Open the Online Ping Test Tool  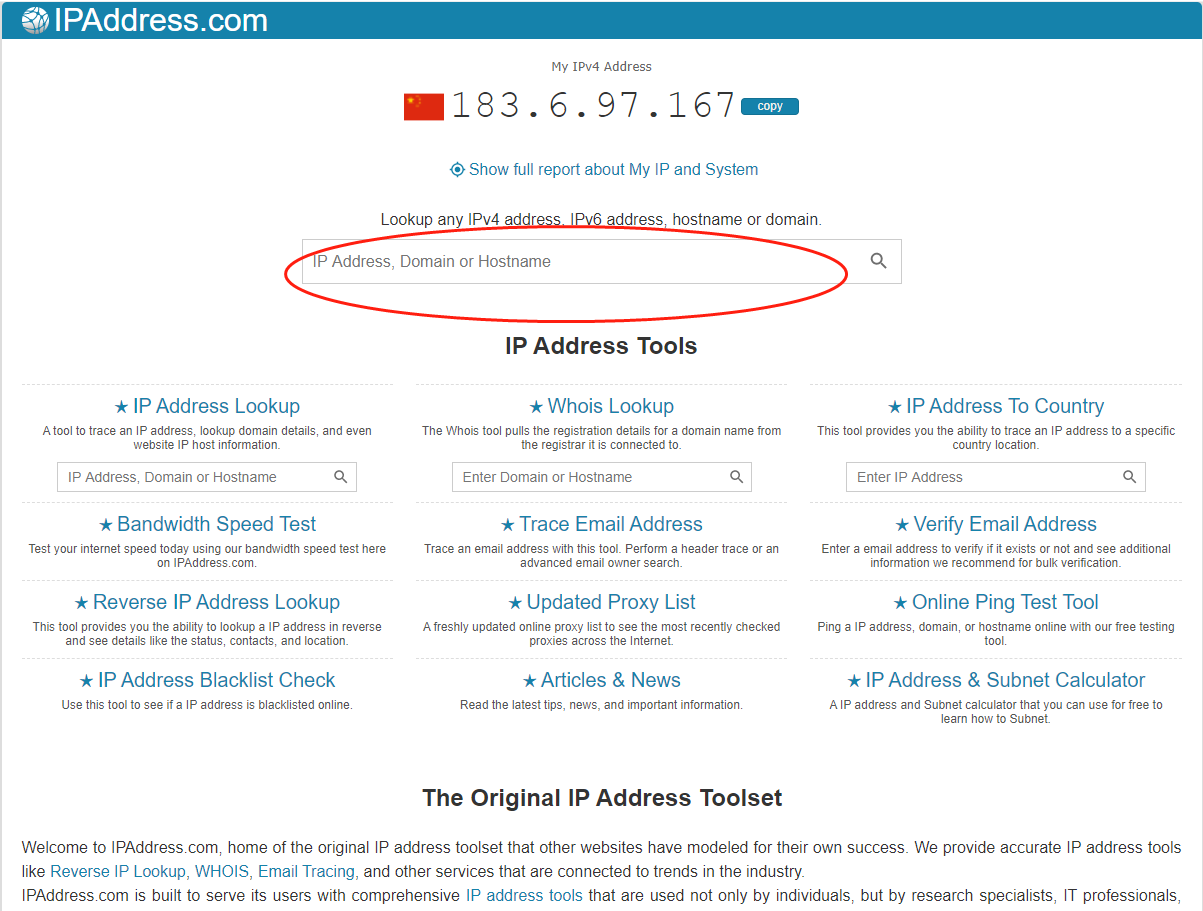click(x=1005, y=602)
